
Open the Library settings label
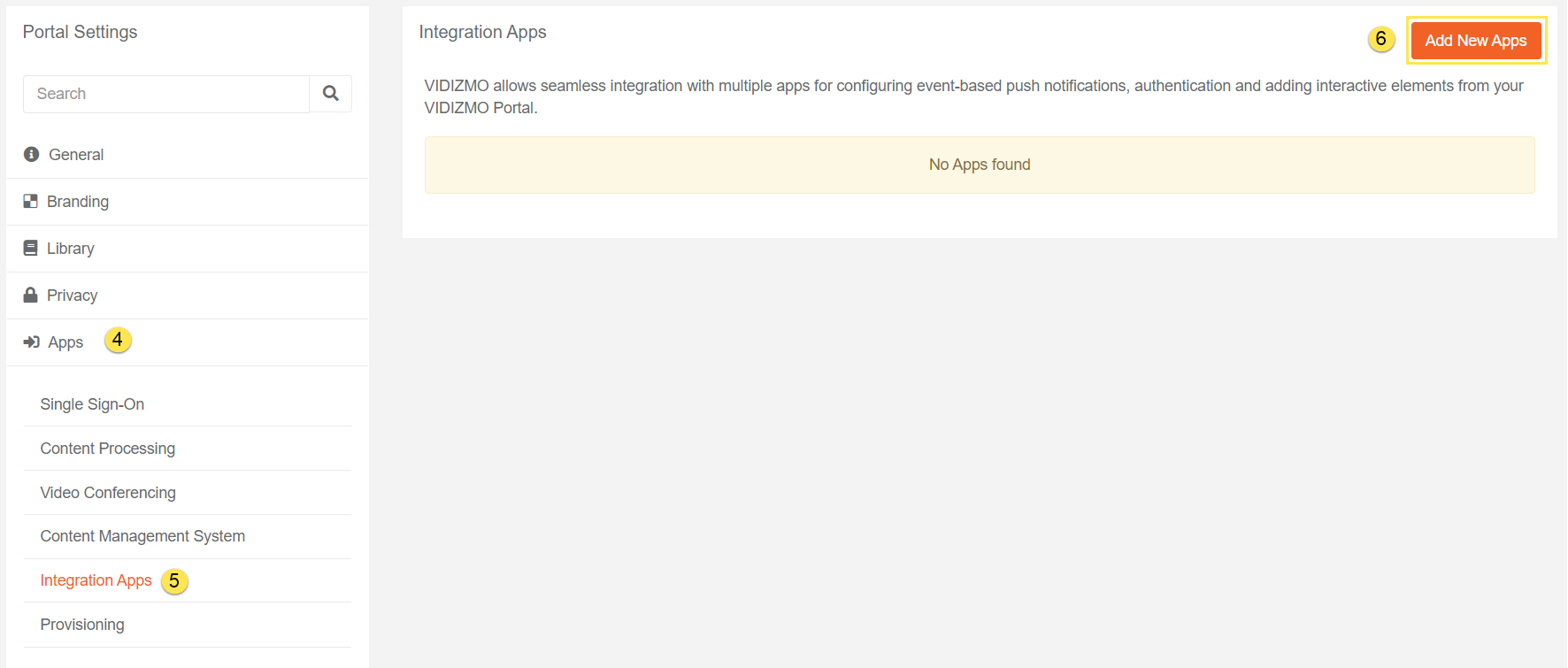pyautogui.click(x=71, y=249)
